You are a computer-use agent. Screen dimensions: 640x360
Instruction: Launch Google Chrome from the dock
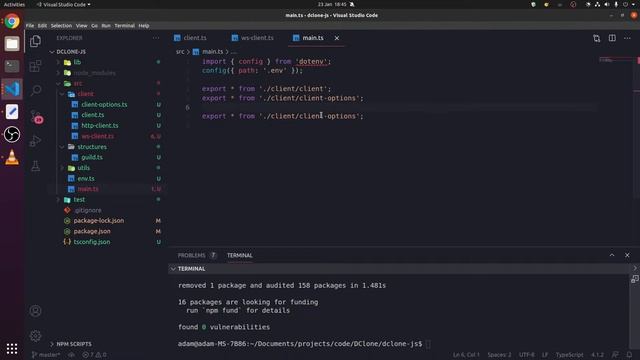pos(12,21)
